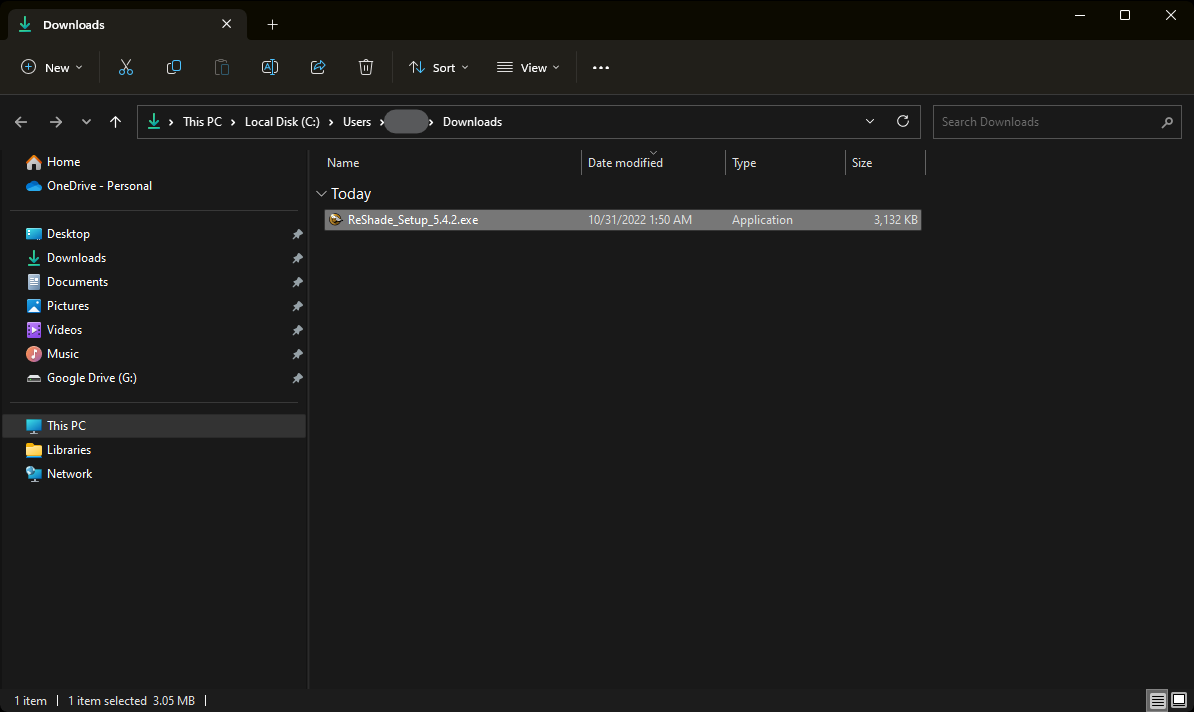This screenshot has height=712, width=1194.
Task: Select This PC in navigation pane
Action: pyautogui.click(x=155, y=426)
